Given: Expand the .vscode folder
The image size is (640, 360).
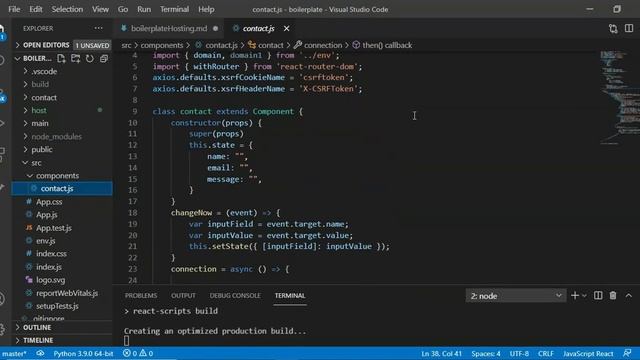Looking at the screenshot, I should tap(44, 71).
